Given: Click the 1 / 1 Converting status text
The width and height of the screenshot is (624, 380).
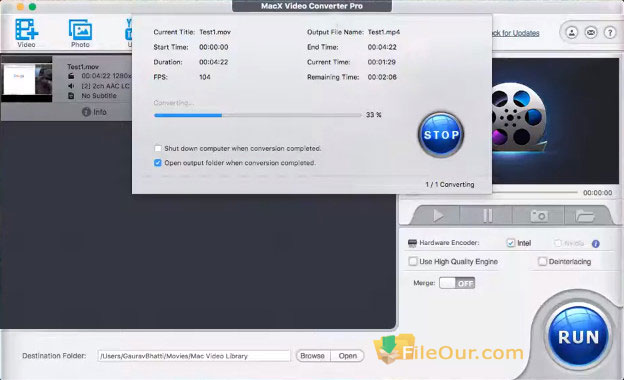Looking at the screenshot, I should point(450,185).
